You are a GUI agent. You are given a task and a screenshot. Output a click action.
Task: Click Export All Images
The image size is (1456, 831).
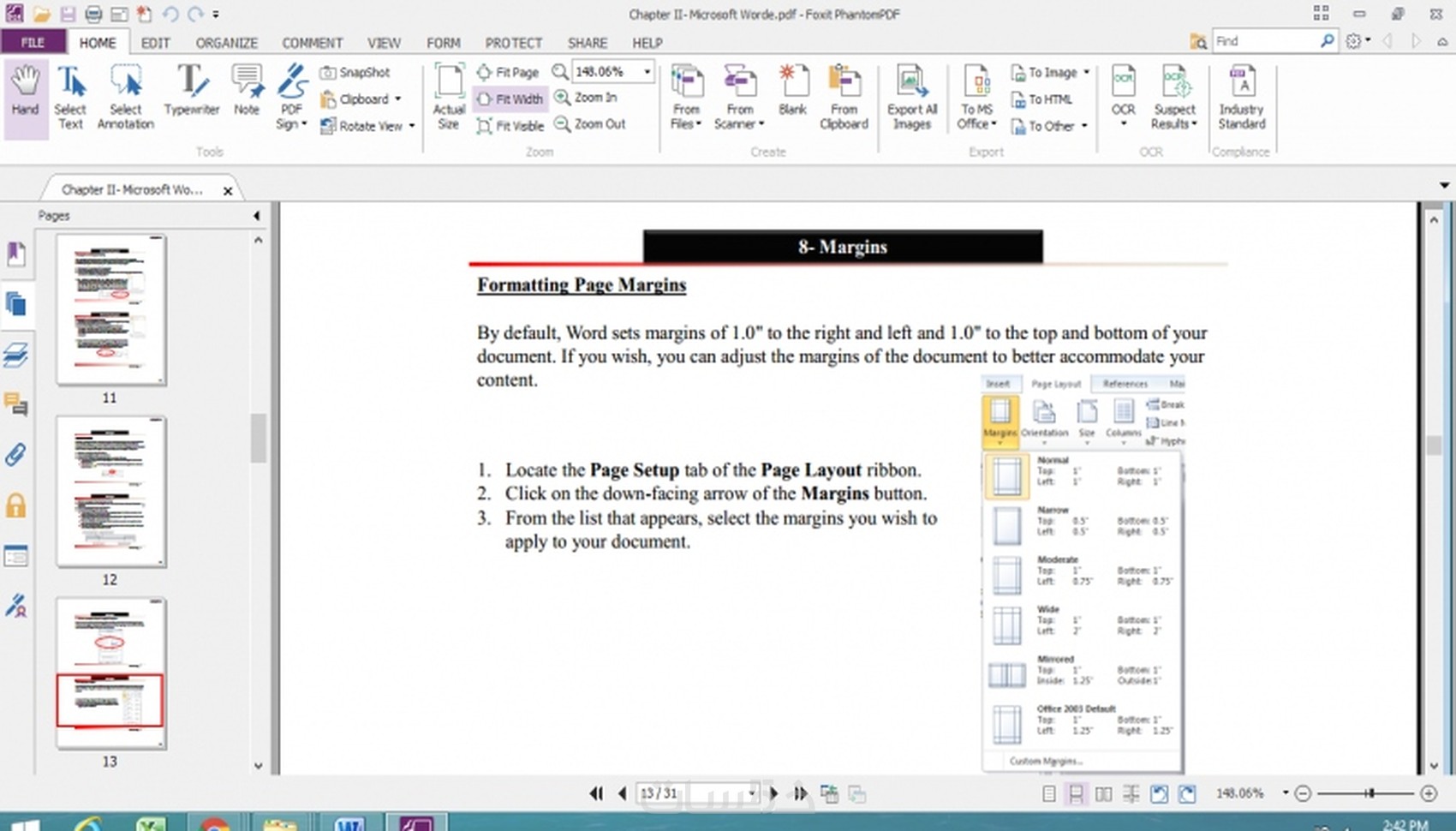tap(912, 97)
